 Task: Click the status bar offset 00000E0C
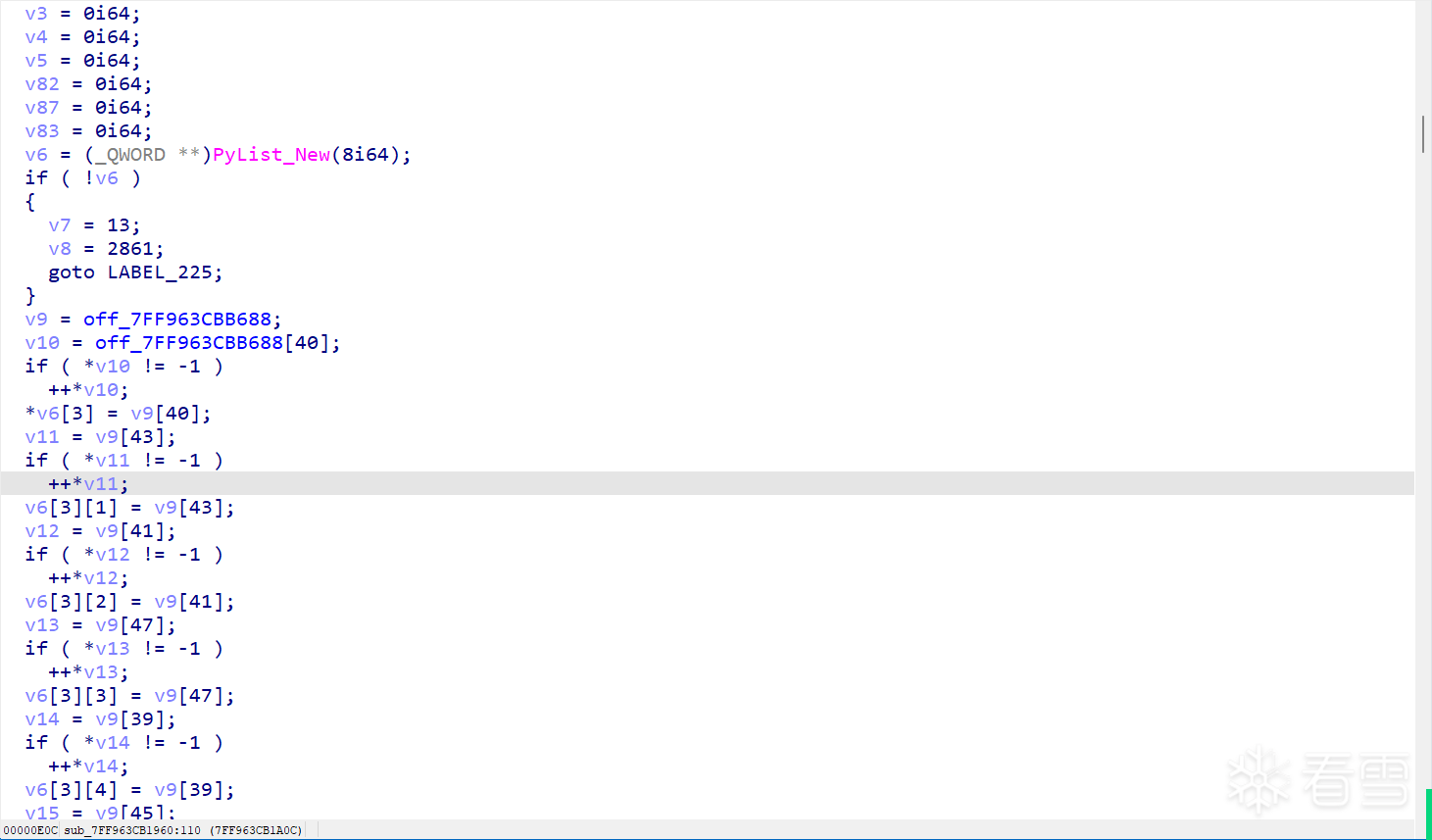click(30, 830)
